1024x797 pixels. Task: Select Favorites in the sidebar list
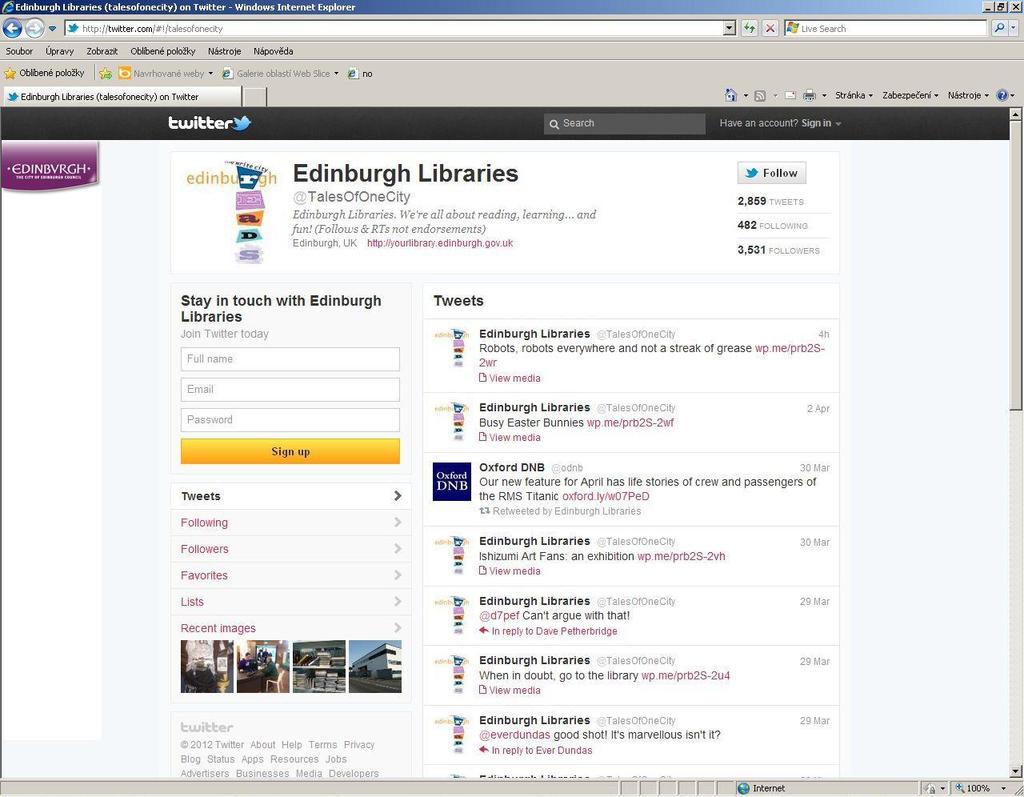[291, 576]
